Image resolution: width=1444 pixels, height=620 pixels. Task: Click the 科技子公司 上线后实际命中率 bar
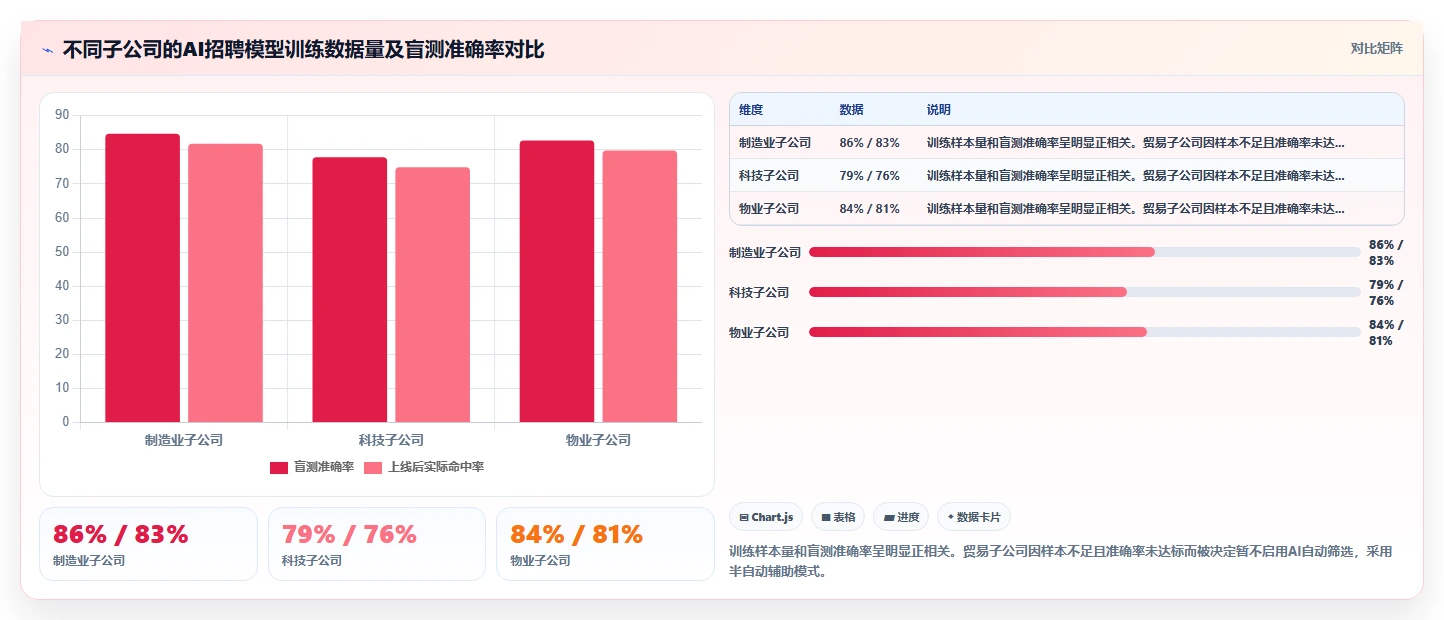432,295
